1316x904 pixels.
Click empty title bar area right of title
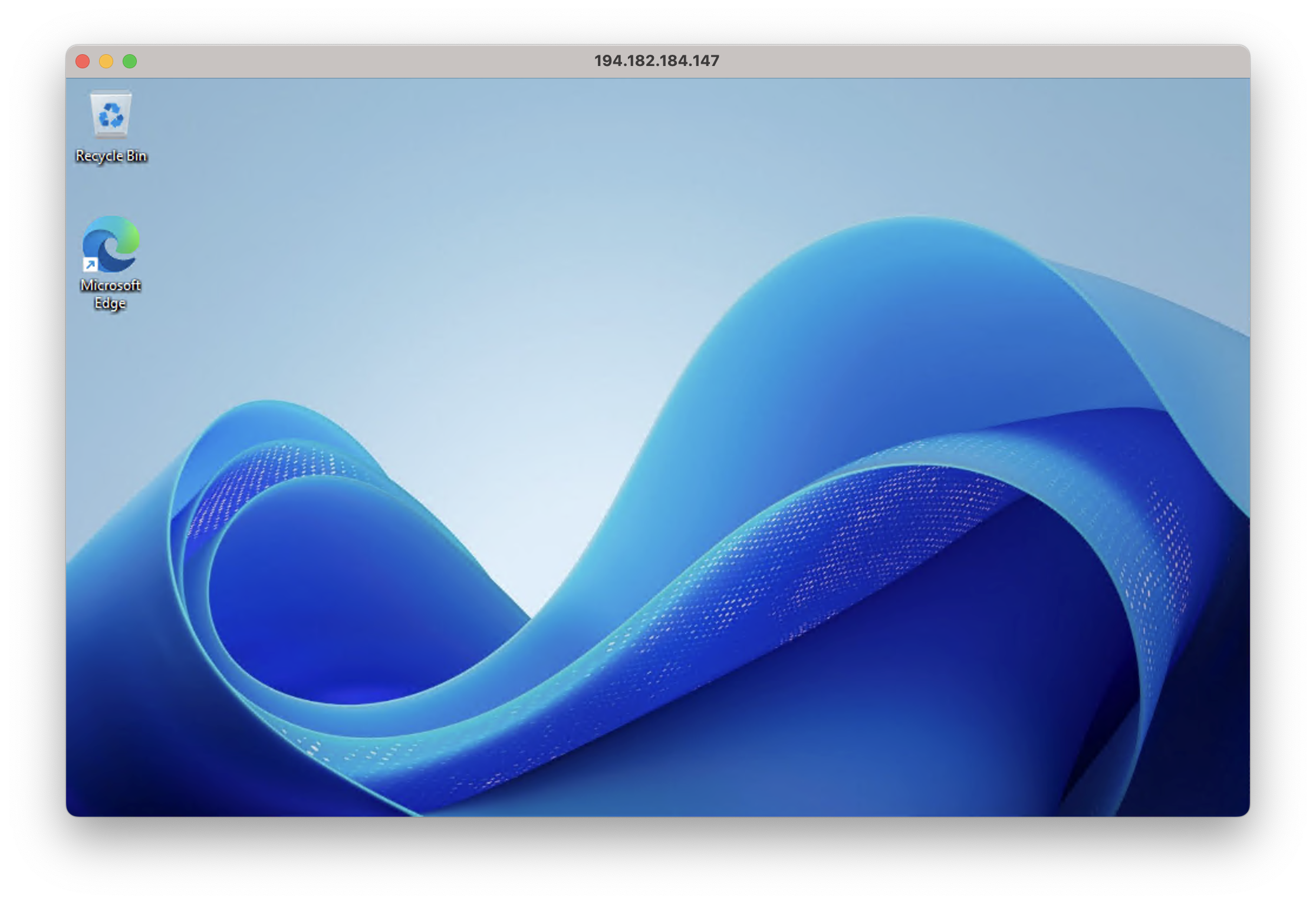pos(973,61)
